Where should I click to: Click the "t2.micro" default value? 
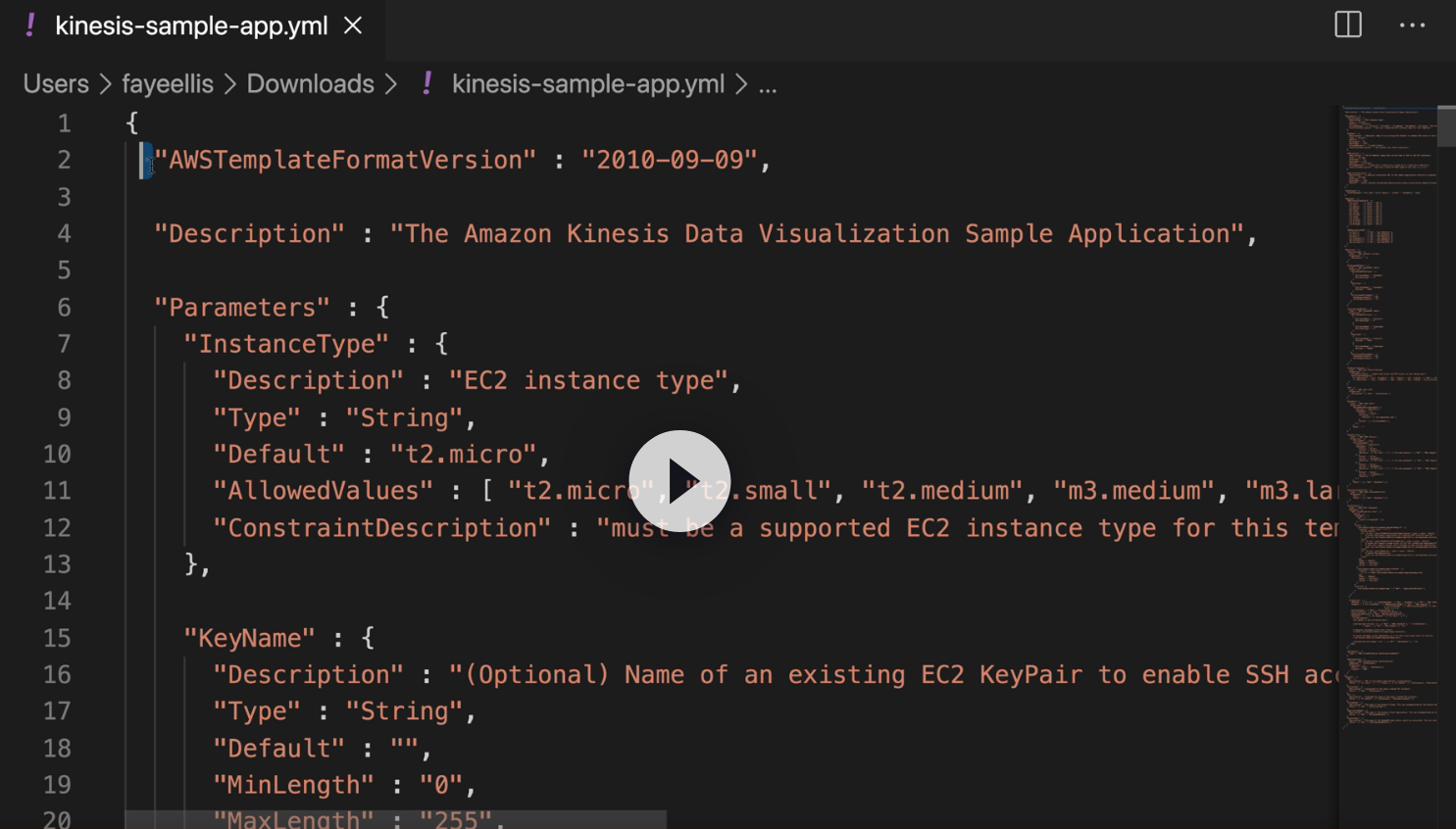click(464, 455)
